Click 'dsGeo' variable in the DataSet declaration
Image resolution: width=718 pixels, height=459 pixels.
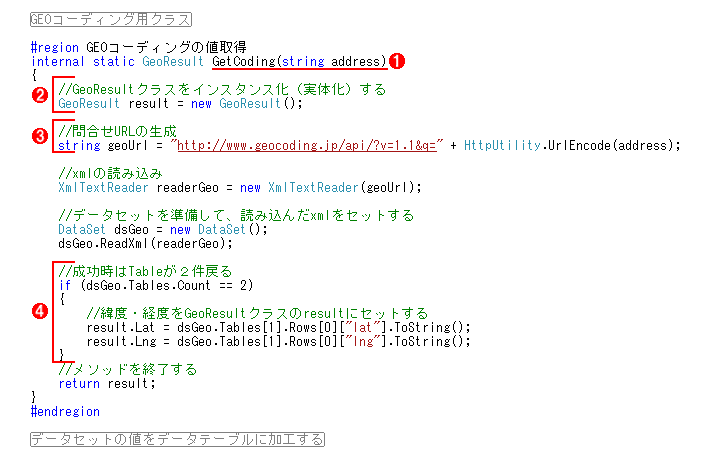(131, 230)
